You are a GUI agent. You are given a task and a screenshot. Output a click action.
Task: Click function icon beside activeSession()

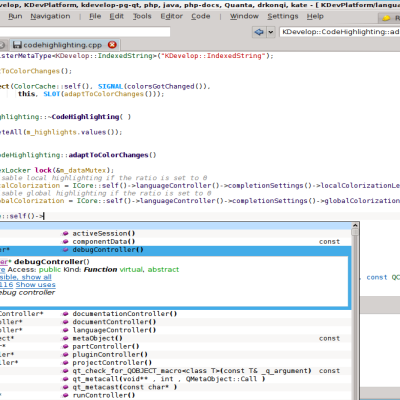(65, 233)
